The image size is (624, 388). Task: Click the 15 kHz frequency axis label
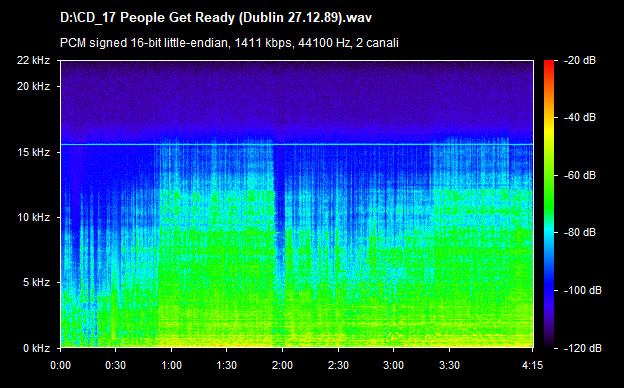pos(33,152)
